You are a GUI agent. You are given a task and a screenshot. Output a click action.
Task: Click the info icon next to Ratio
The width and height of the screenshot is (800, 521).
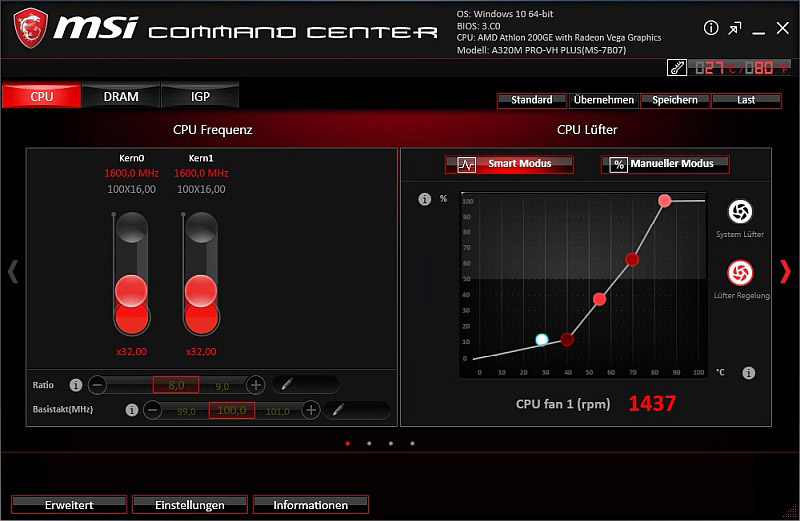point(76,385)
